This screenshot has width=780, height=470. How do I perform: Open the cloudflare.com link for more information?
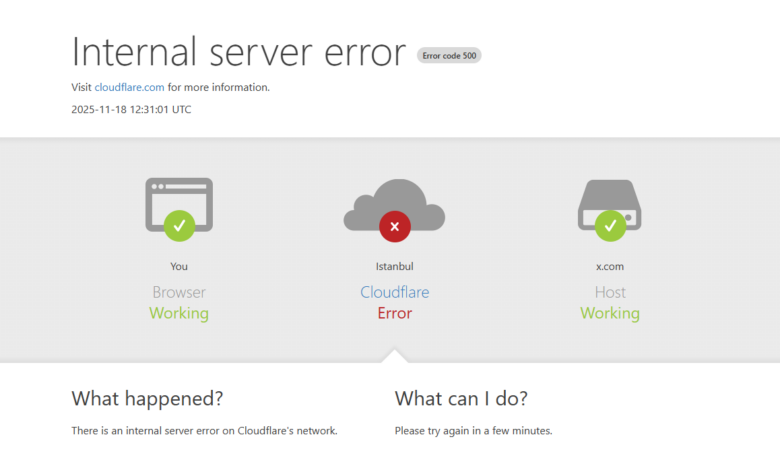(129, 87)
